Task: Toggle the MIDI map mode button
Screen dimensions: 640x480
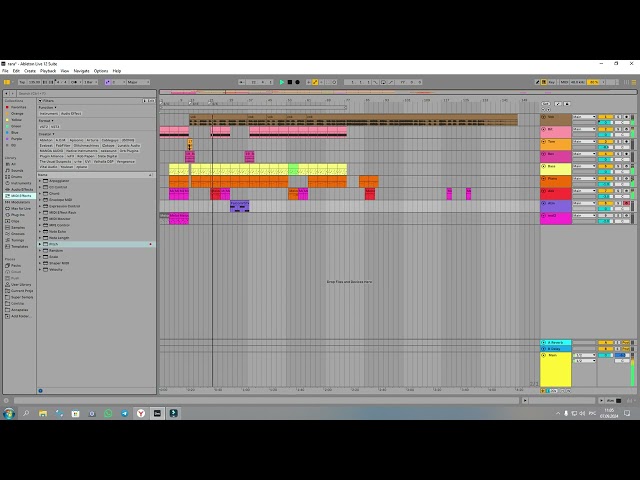Action: click(x=564, y=82)
